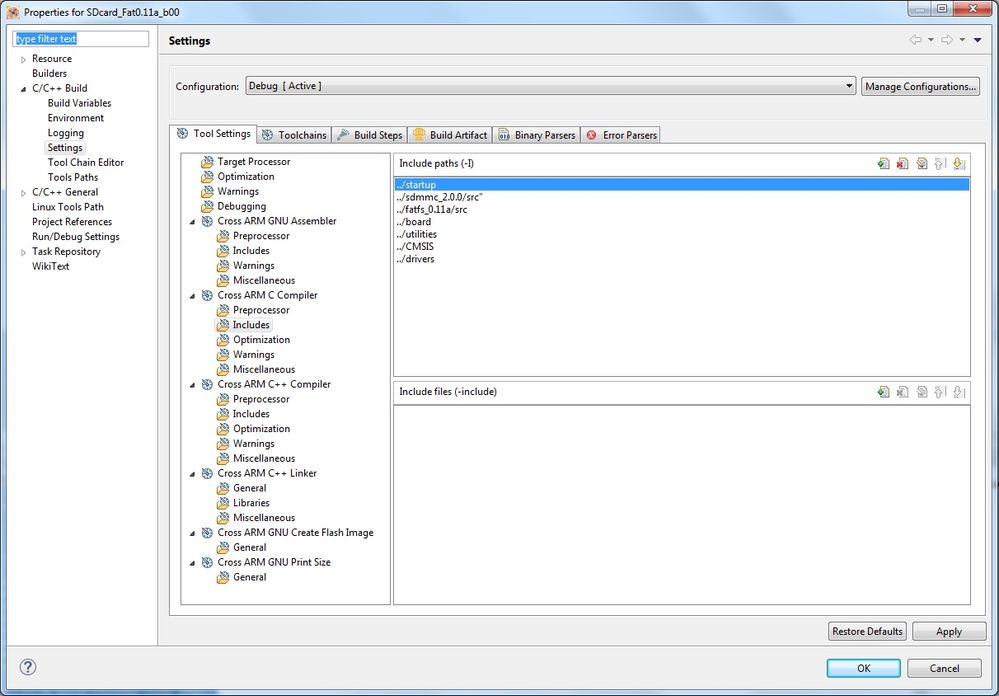Click the Cancel button
999x696 pixels.
click(944, 668)
